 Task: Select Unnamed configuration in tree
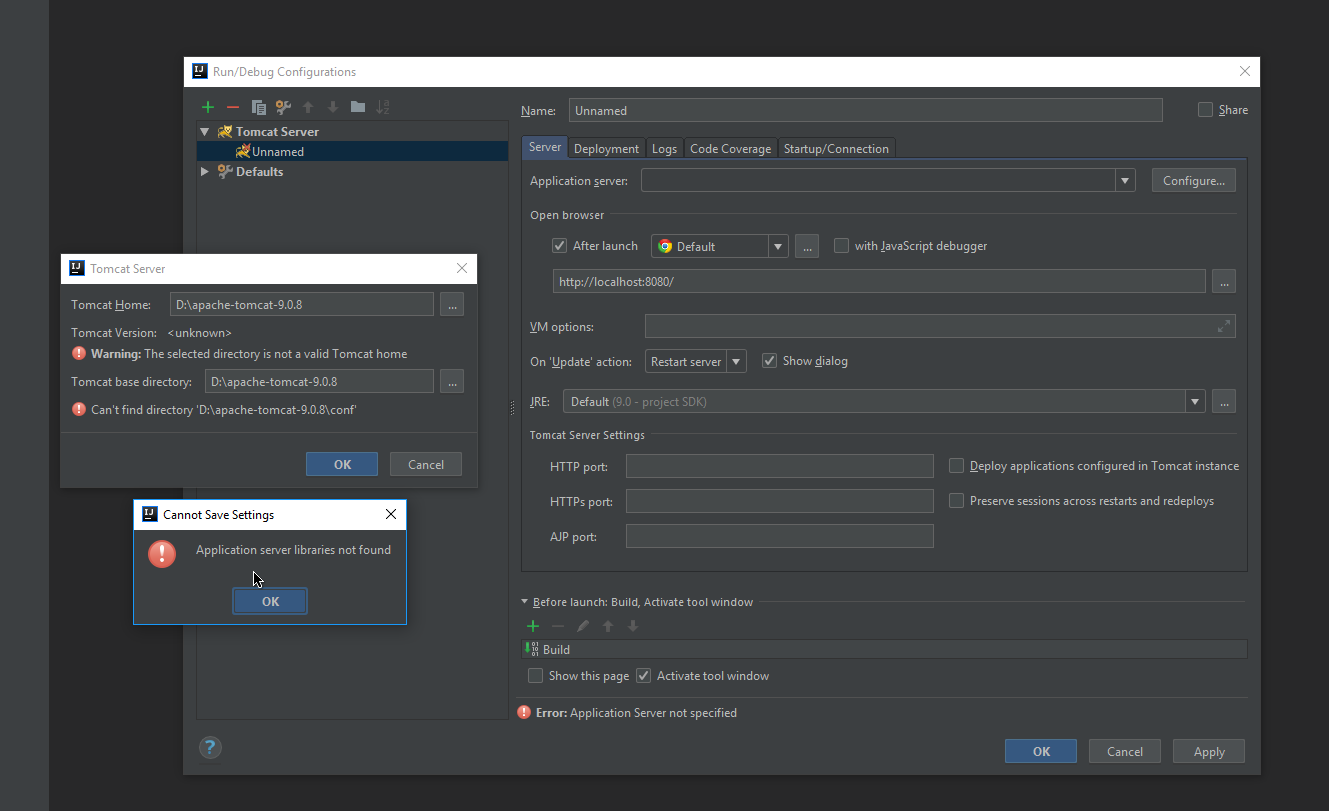[x=352, y=152]
